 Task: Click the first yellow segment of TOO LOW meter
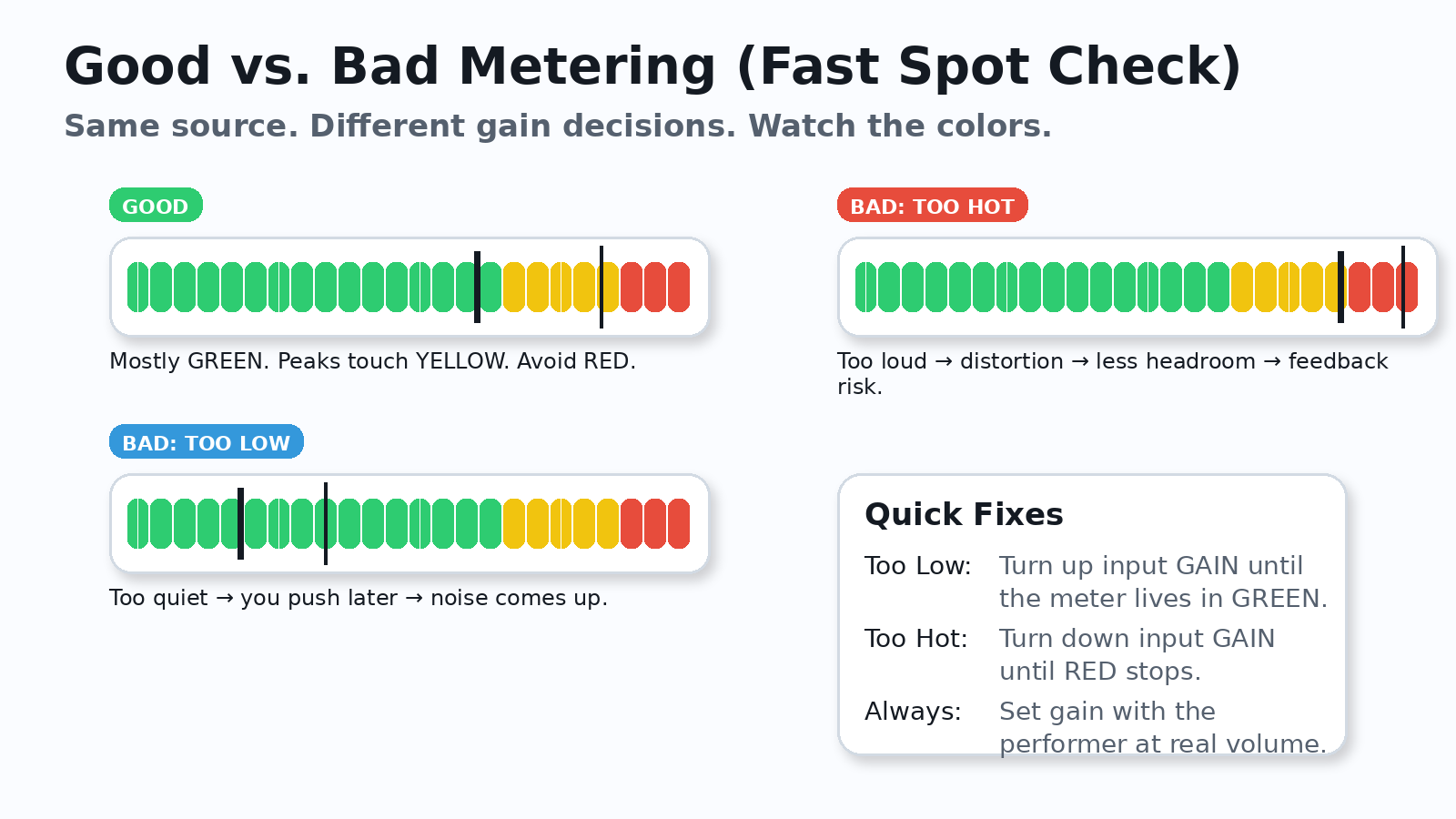click(514, 523)
